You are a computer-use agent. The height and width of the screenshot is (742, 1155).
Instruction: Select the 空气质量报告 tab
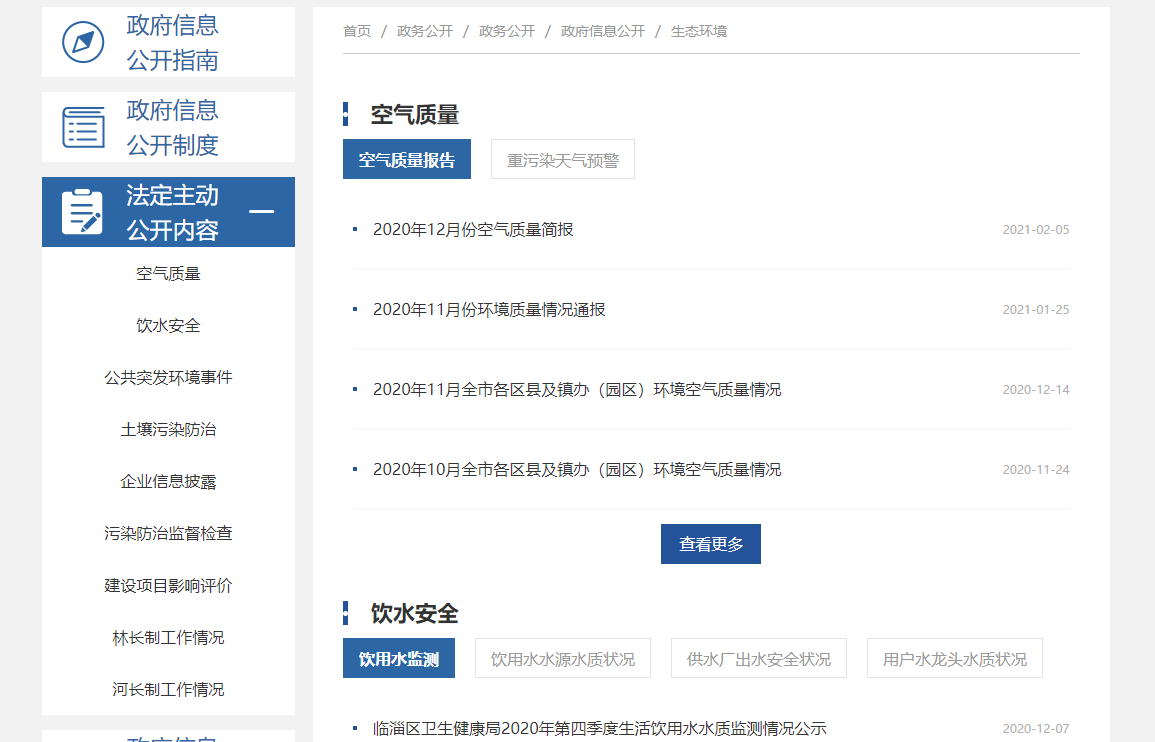tap(406, 160)
